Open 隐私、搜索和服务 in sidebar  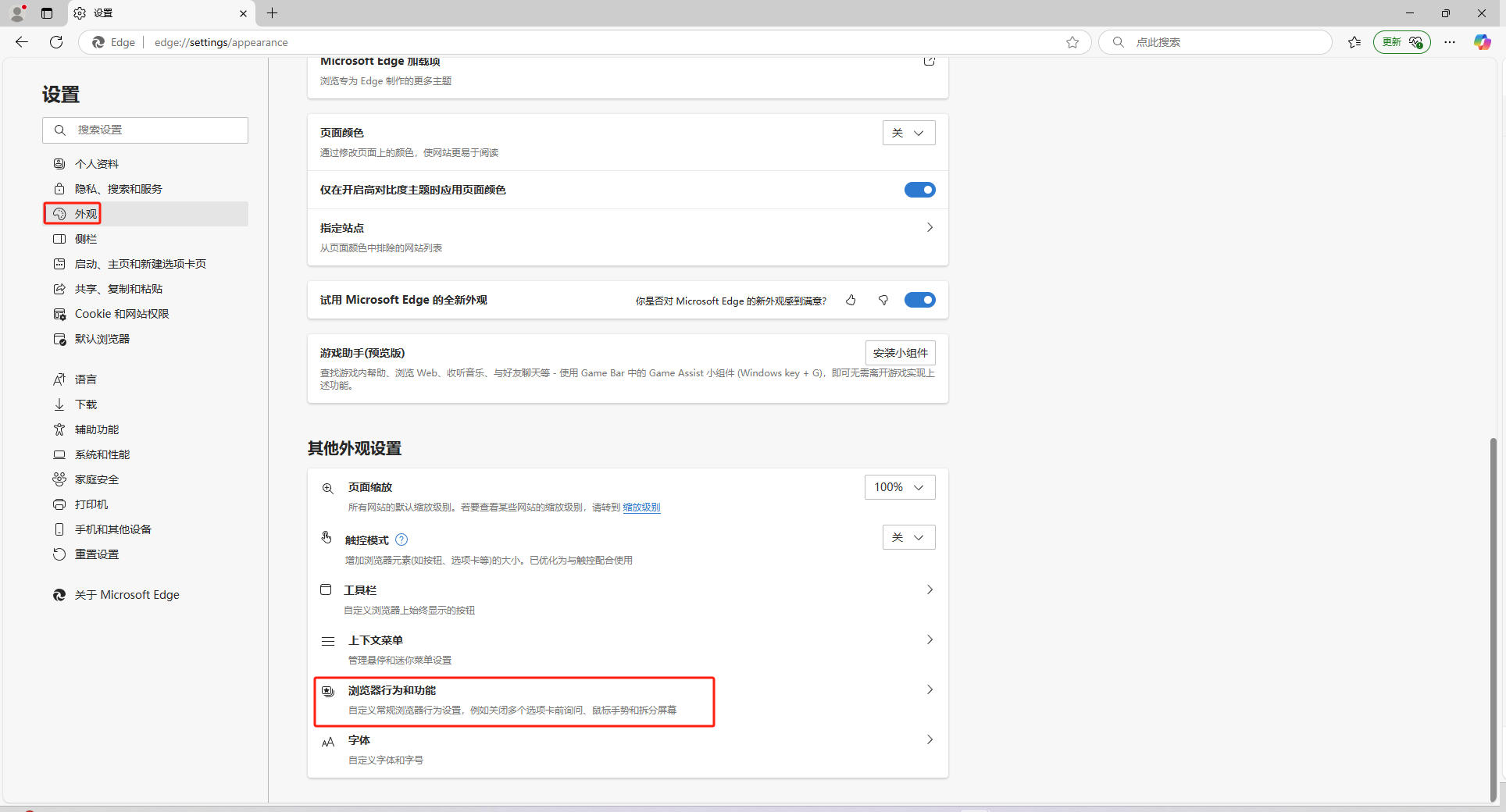(x=145, y=189)
